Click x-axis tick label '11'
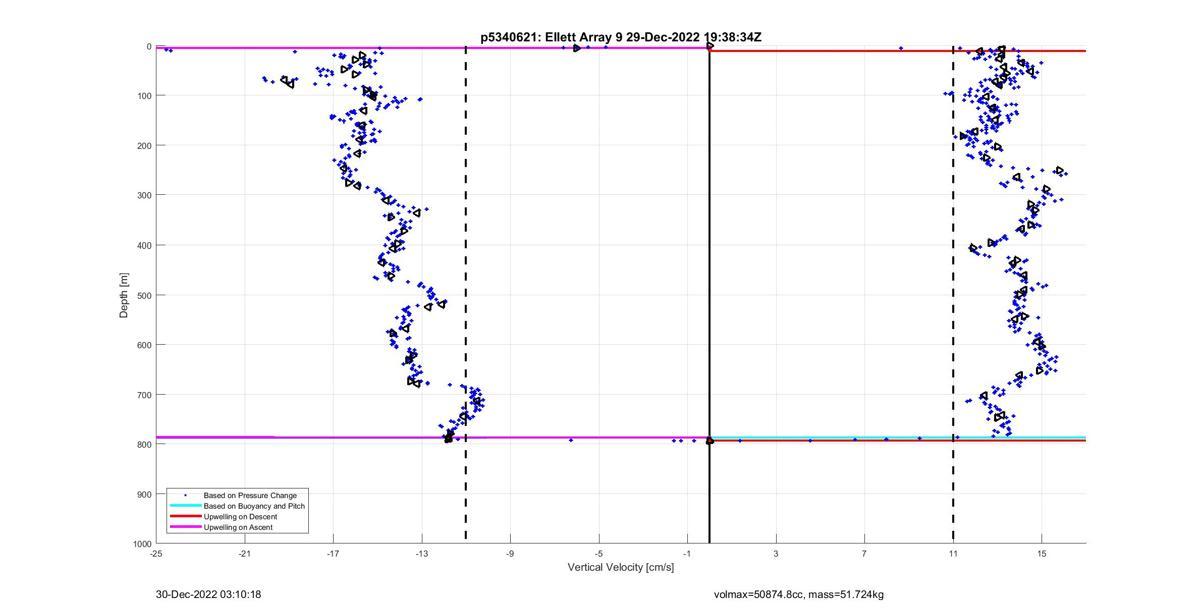Viewport: 1200px width, 611px height. click(x=953, y=553)
